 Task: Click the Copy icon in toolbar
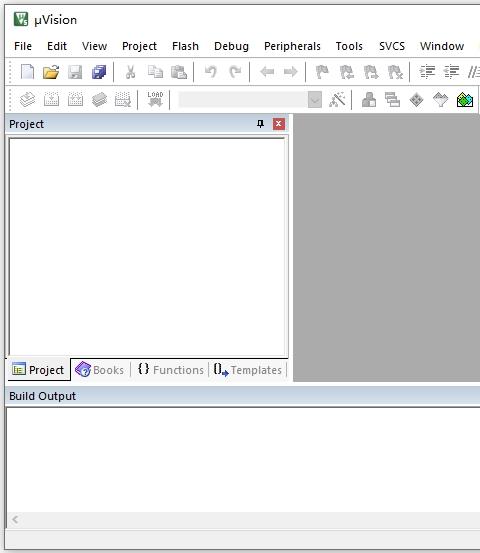click(155, 72)
